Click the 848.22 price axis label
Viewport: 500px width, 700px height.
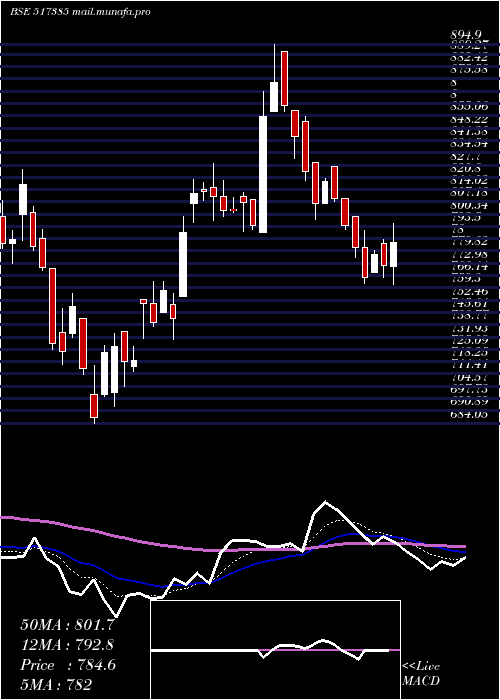click(x=468, y=119)
